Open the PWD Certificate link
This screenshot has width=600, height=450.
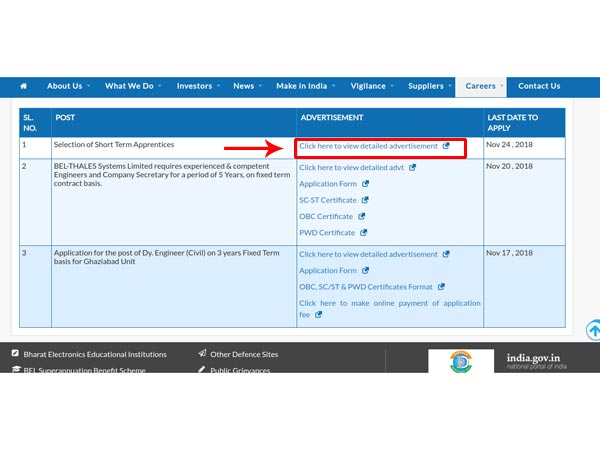pos(327,233)
